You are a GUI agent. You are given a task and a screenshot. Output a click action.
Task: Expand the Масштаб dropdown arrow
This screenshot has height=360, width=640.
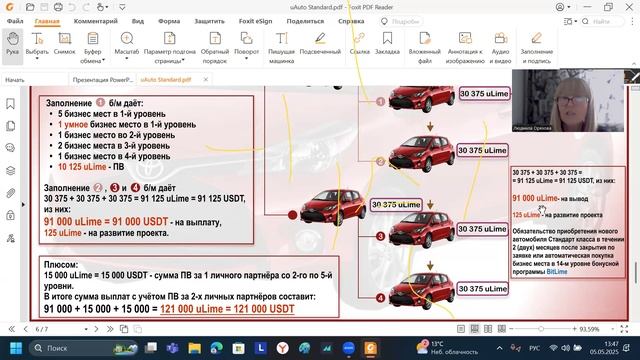click(127, 59)
